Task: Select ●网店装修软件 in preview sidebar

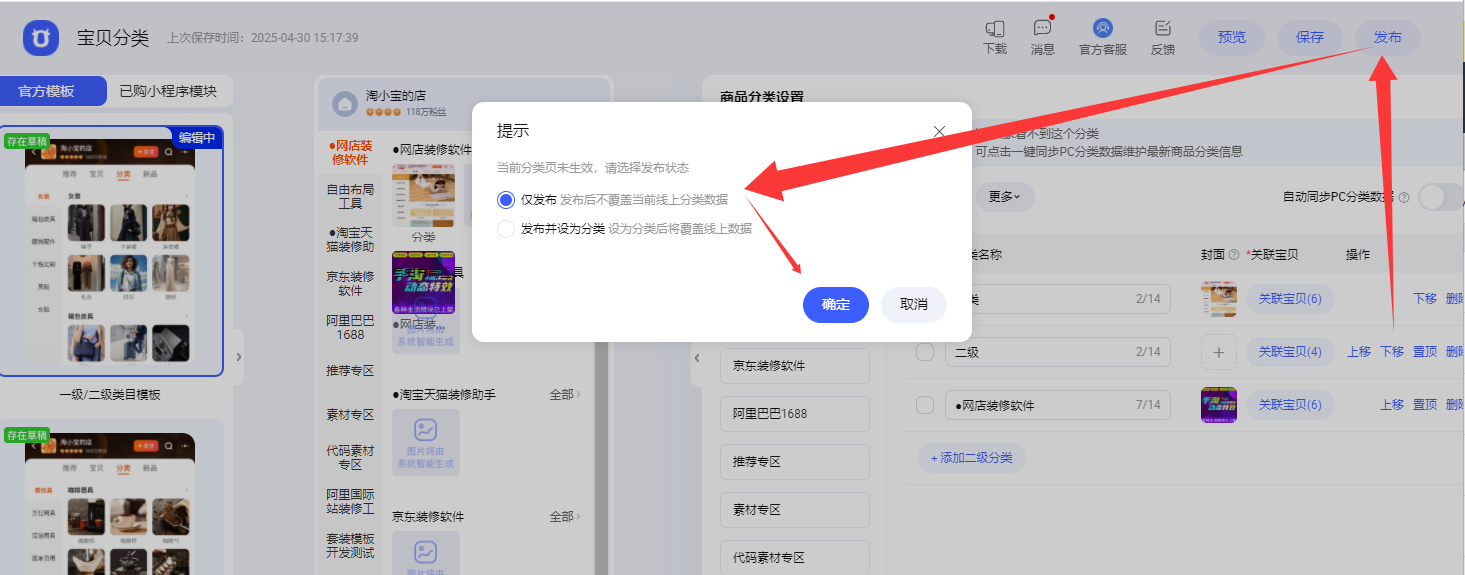Action: point(350,153)
